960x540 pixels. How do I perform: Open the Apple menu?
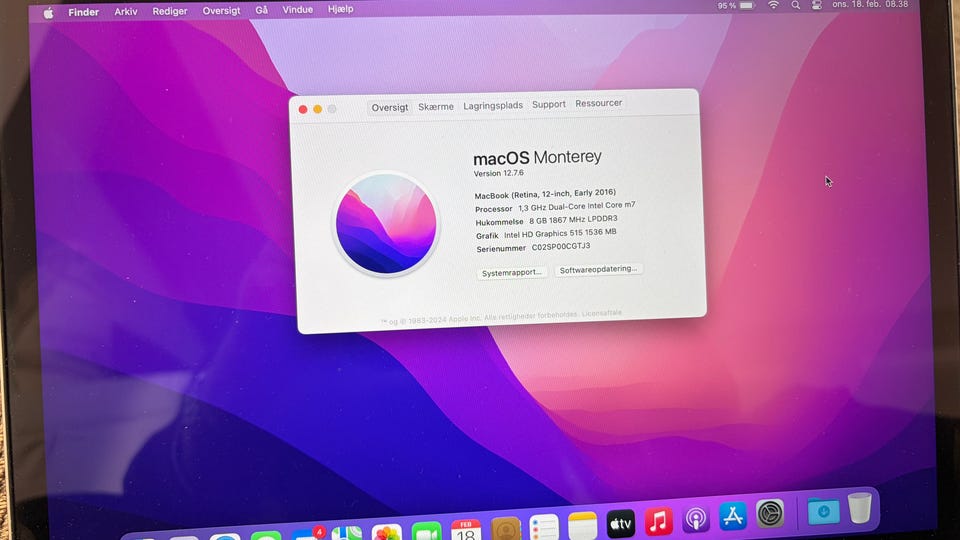(x=48, y=13)
